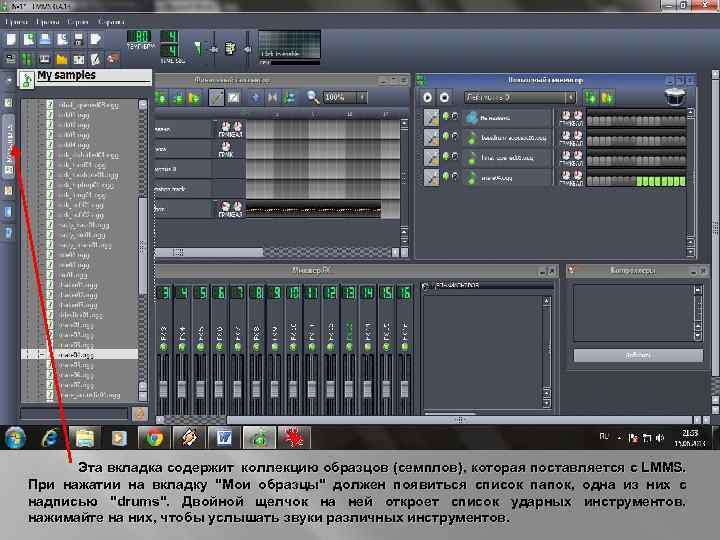
Task: Open the second menu in the menu bar
Action: (47, 22)
